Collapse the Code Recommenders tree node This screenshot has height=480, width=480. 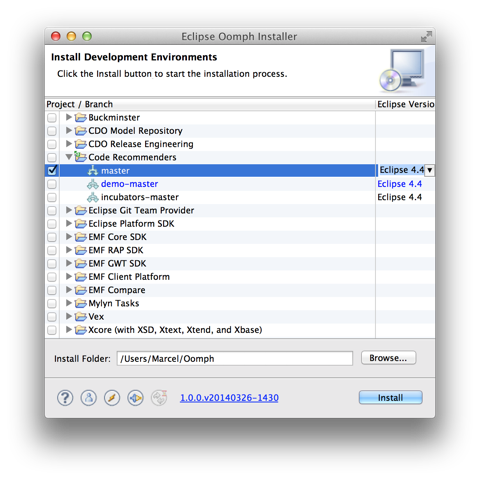click(x=69, y=156)
